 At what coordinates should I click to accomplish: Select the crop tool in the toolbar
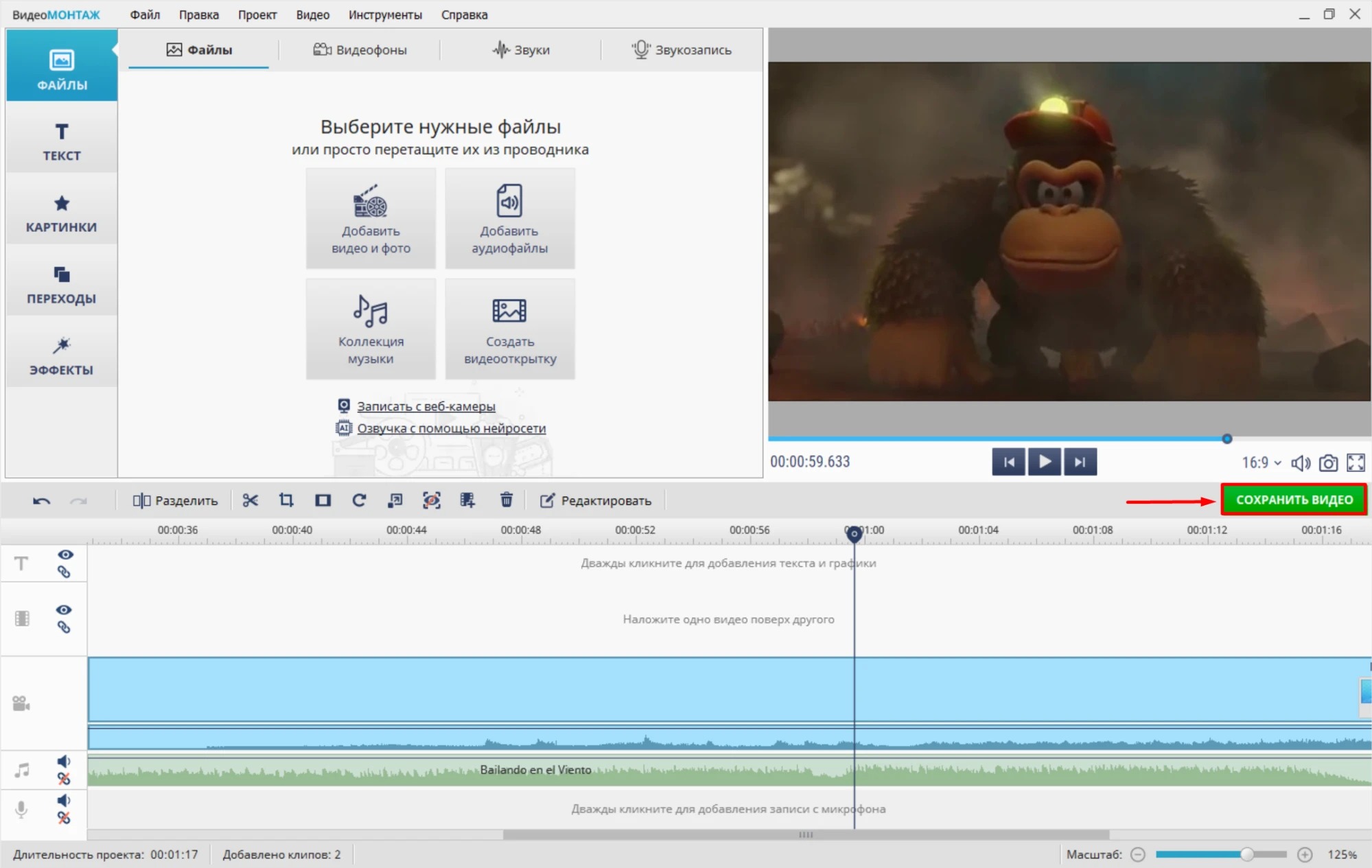286,500
